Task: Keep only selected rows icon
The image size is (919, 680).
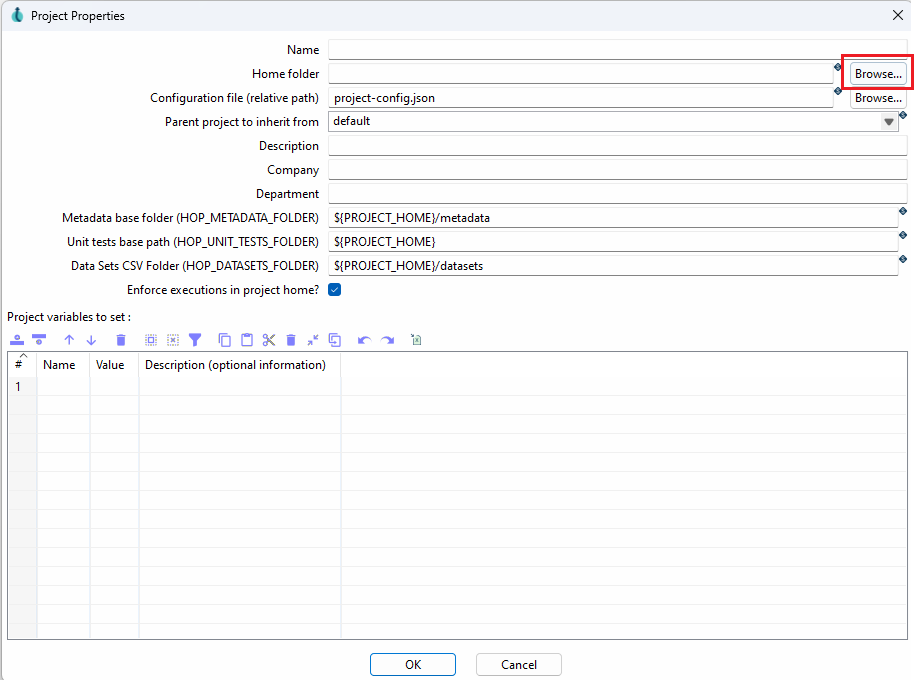Action: (x=335, y=340)
